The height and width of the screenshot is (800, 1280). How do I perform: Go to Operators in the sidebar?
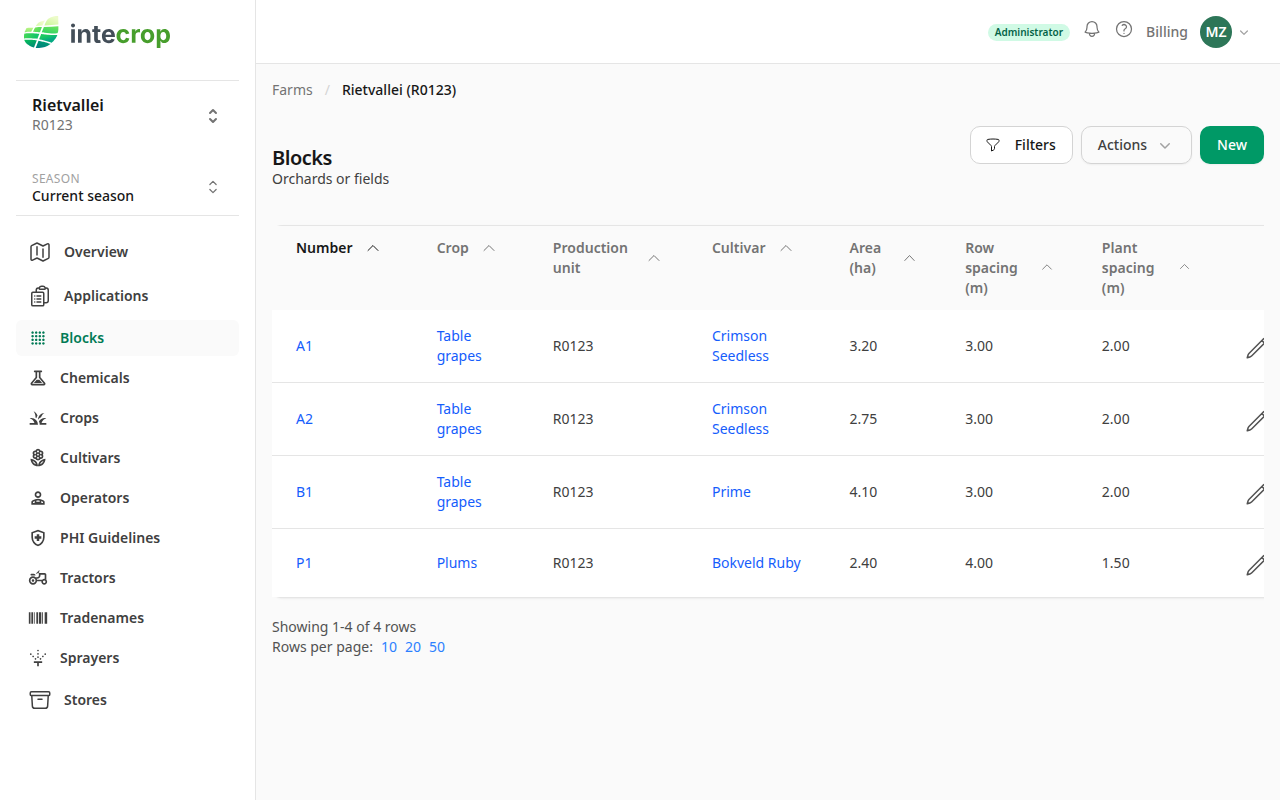[x=127, y=498]
